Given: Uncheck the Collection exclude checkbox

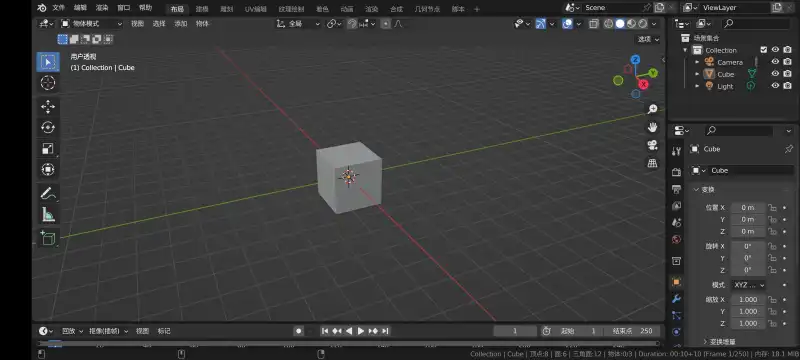Looking at the screenshot, I should pos(763,49).
